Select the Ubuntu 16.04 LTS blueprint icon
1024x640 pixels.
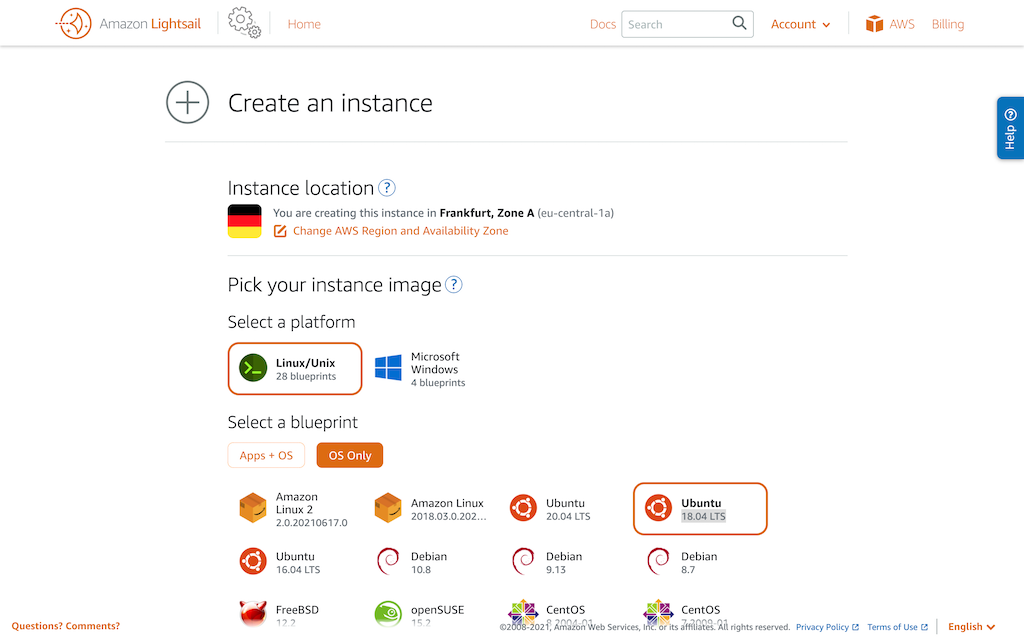(x=253, y=561)
